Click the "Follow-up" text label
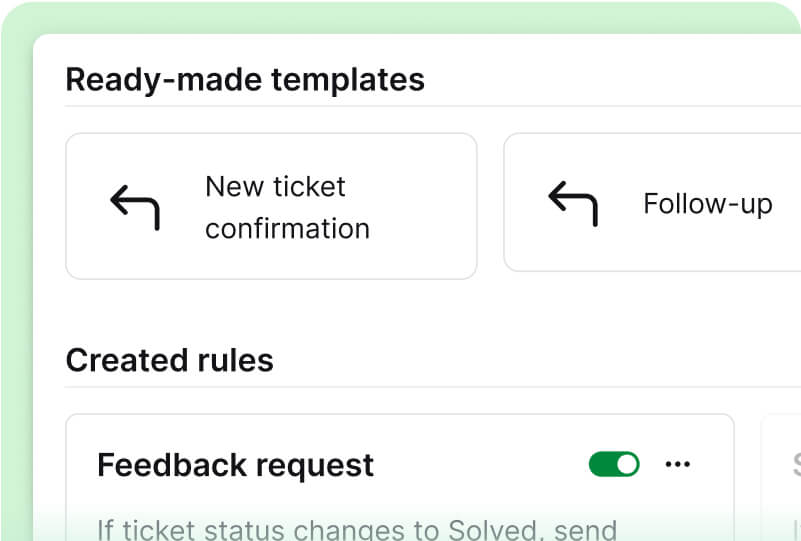 click(x=707, y=204)
